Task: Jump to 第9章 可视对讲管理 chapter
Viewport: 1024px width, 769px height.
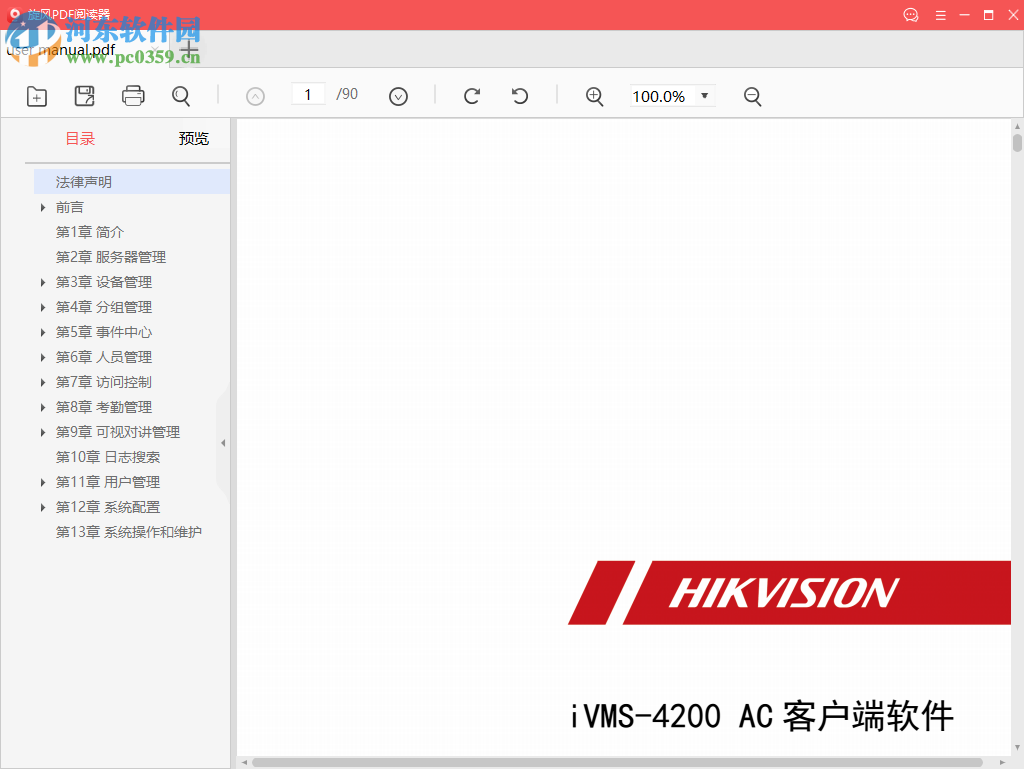Action: pos(118,432)
